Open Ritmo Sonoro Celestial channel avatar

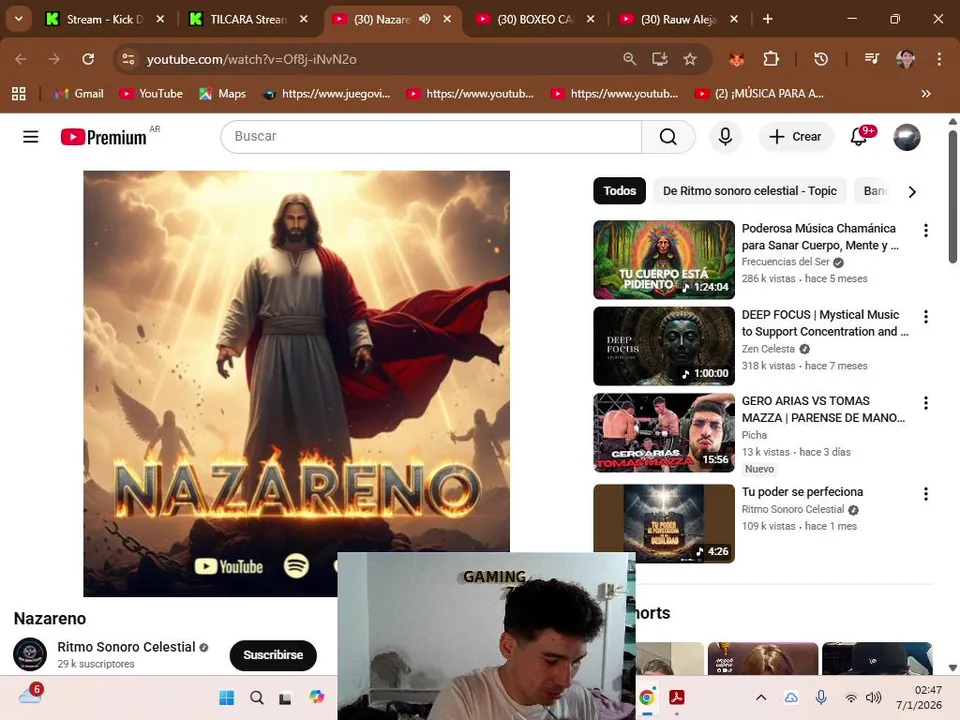click(30, 654)
